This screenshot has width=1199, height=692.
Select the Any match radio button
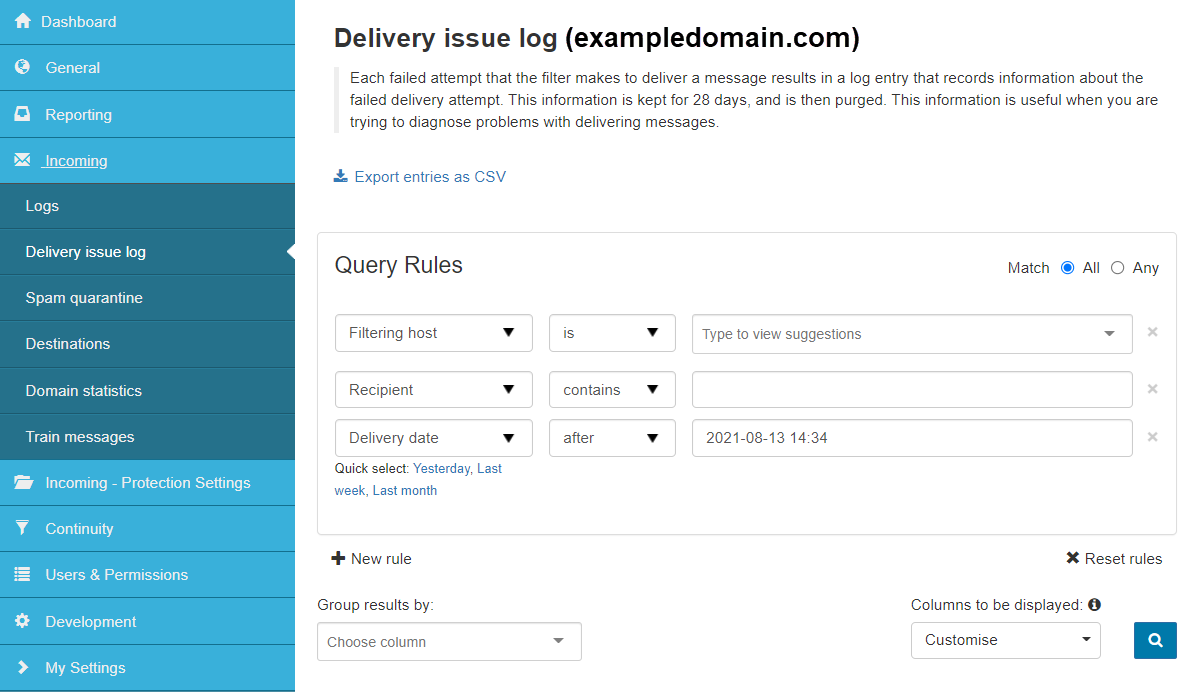[1117, 267]
